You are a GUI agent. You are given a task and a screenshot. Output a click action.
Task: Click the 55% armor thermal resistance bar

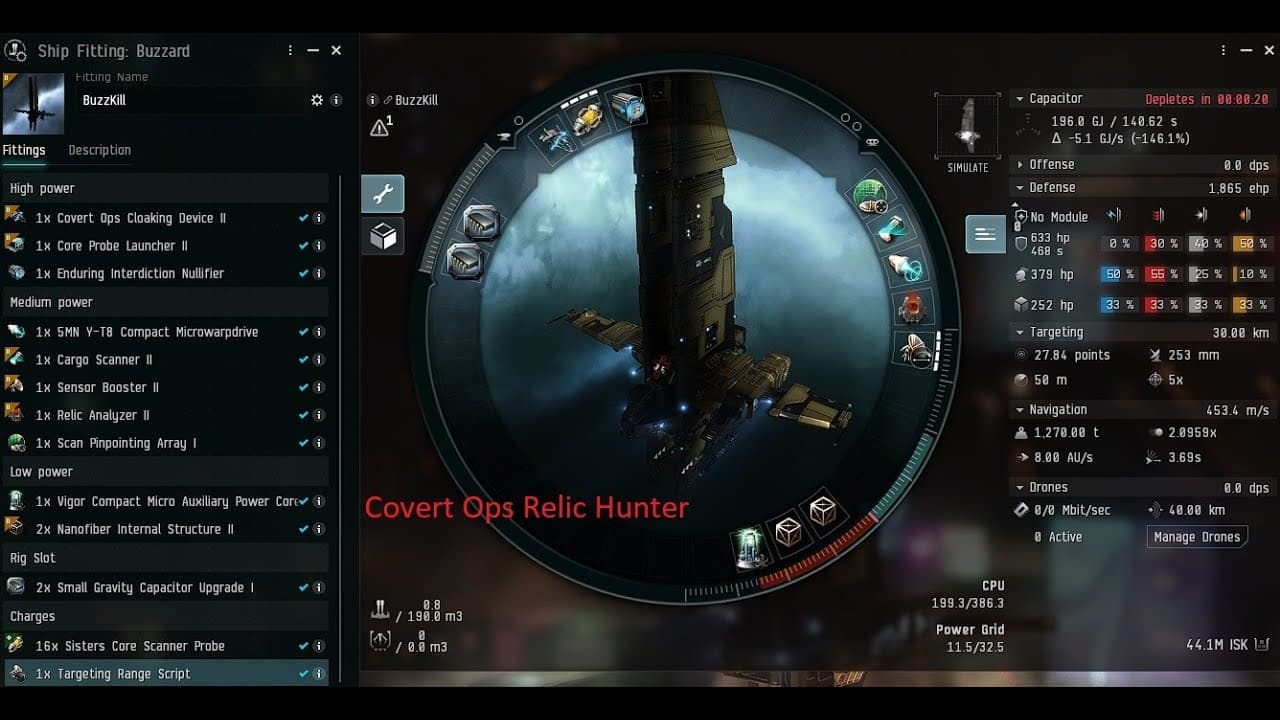click(x=1163, y=274)
